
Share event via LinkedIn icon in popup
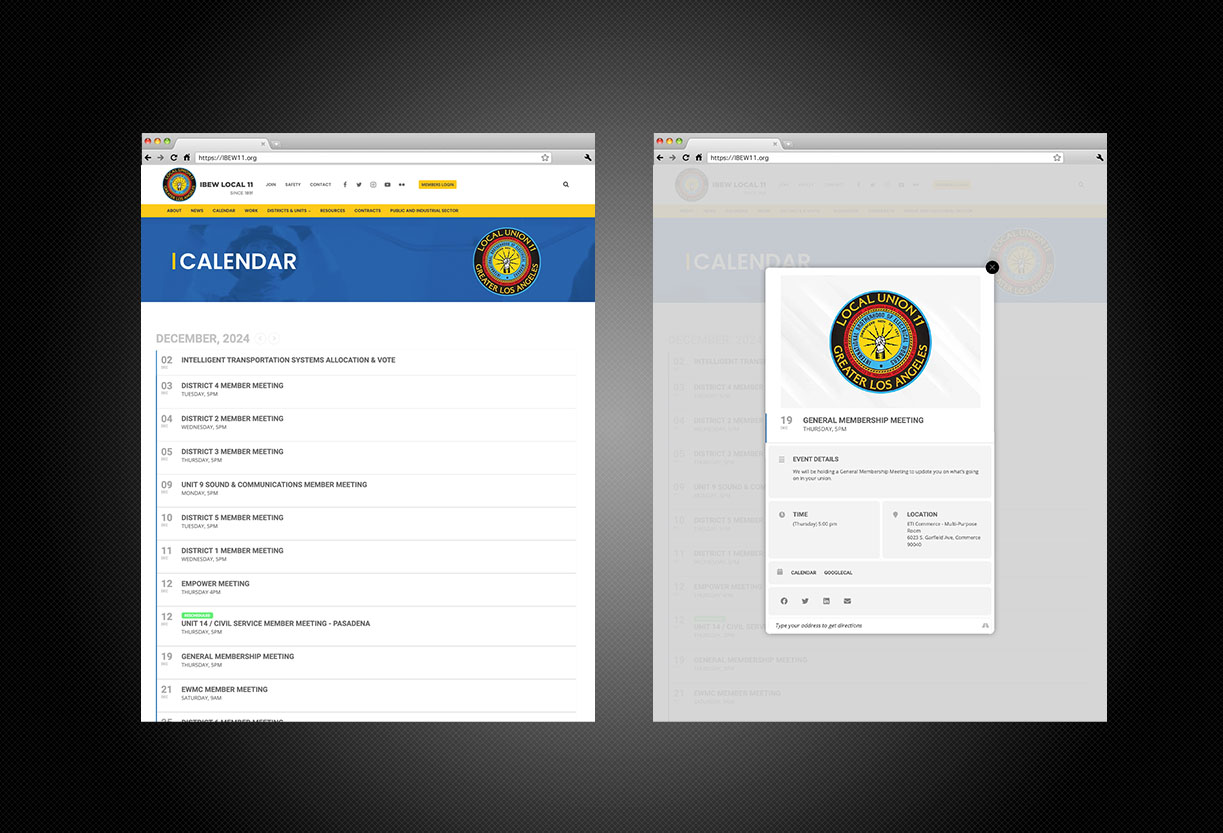click(x=826, y=601)
